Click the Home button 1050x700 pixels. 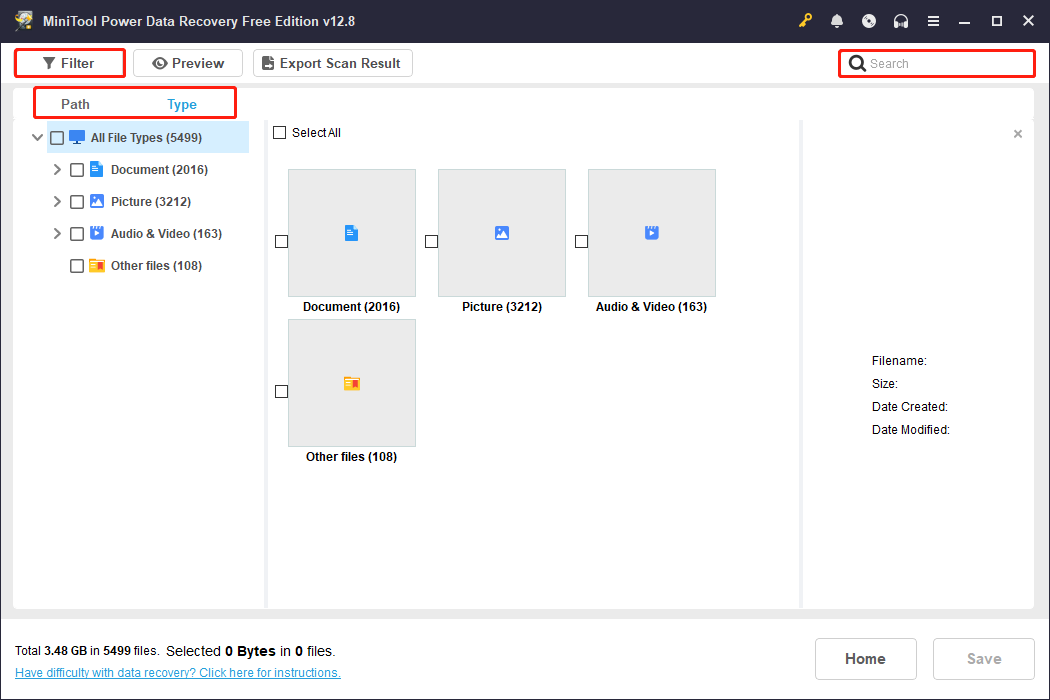click(865, 658)
